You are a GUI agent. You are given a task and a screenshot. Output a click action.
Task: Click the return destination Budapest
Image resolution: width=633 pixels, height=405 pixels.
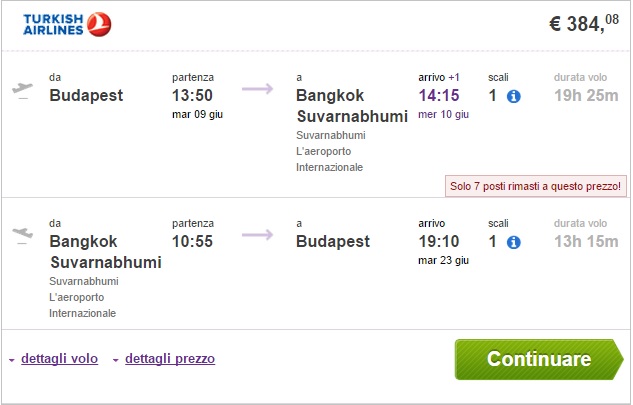[333, 241]
